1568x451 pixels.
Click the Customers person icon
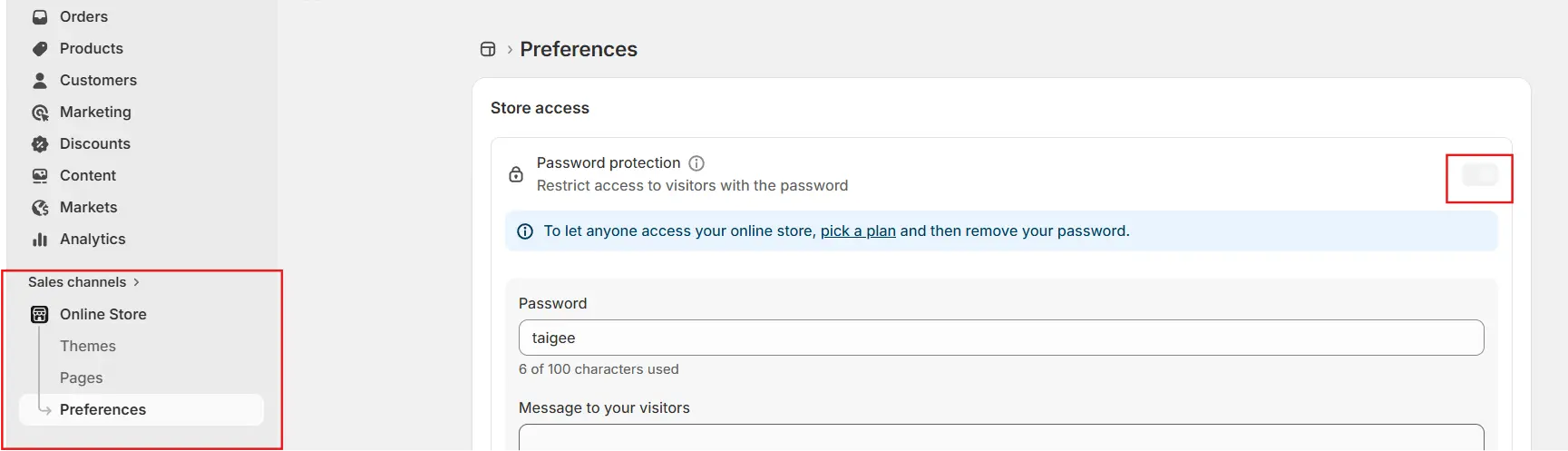click(x=40, y=81)
